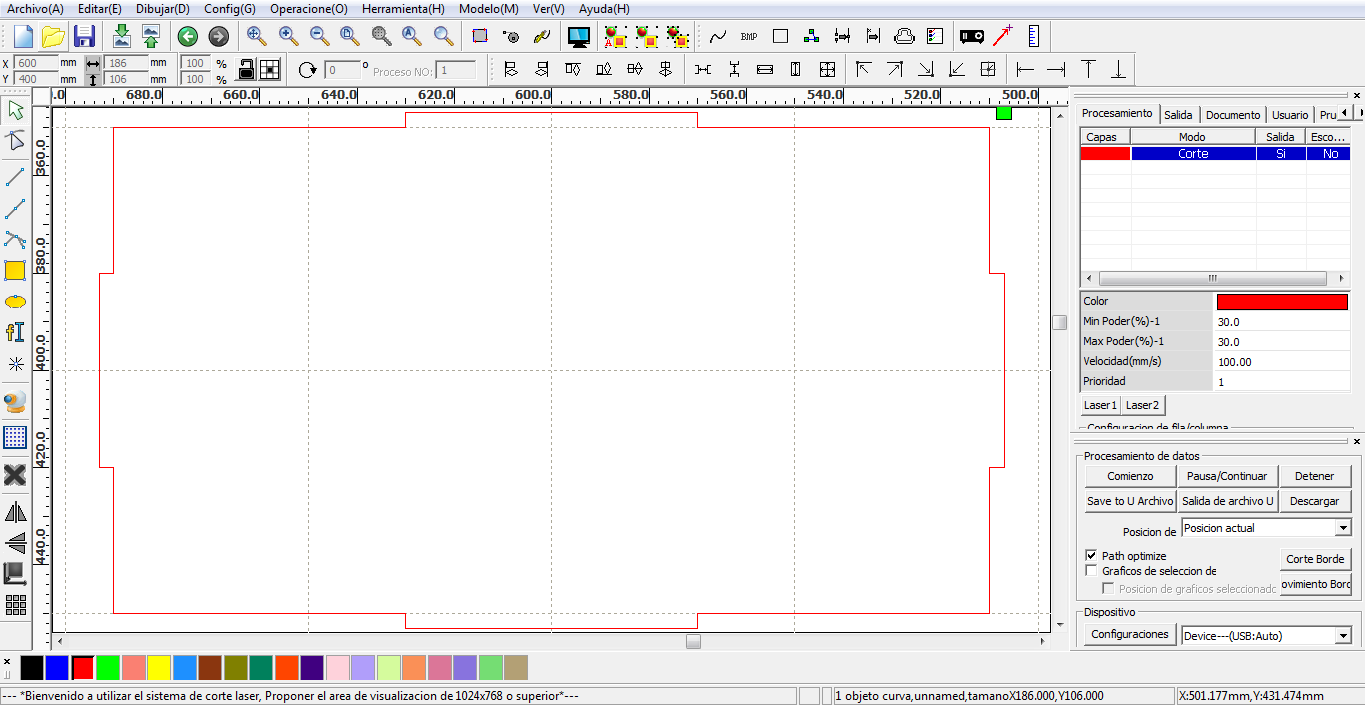Save the file with the floppy disk icon
This screenshot has height=705, width=1365.
click(84, 37)
